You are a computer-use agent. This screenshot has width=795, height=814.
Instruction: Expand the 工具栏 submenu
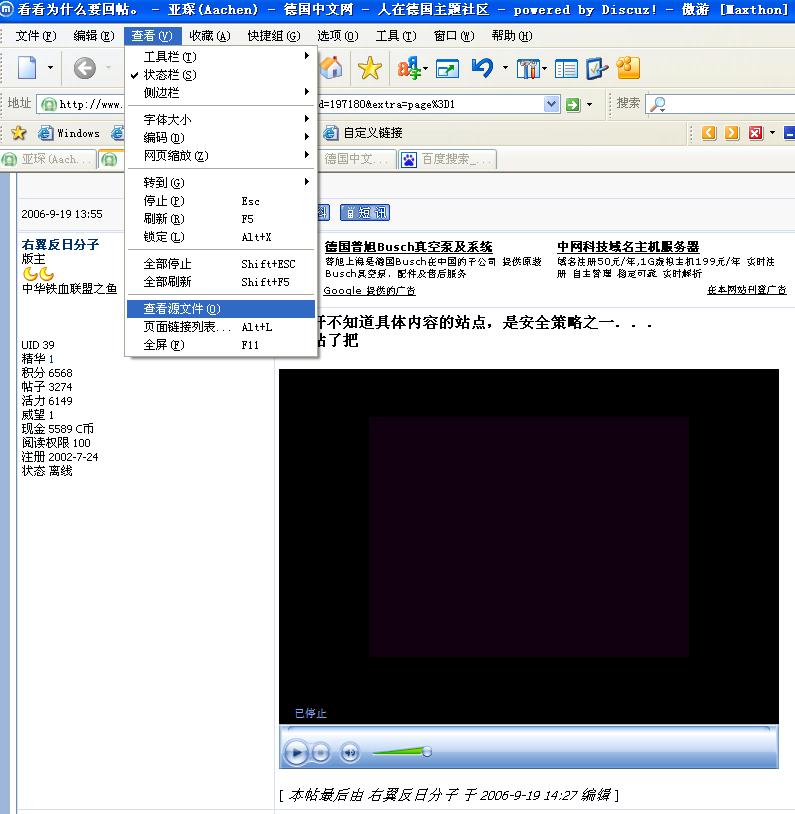[170, 57]
